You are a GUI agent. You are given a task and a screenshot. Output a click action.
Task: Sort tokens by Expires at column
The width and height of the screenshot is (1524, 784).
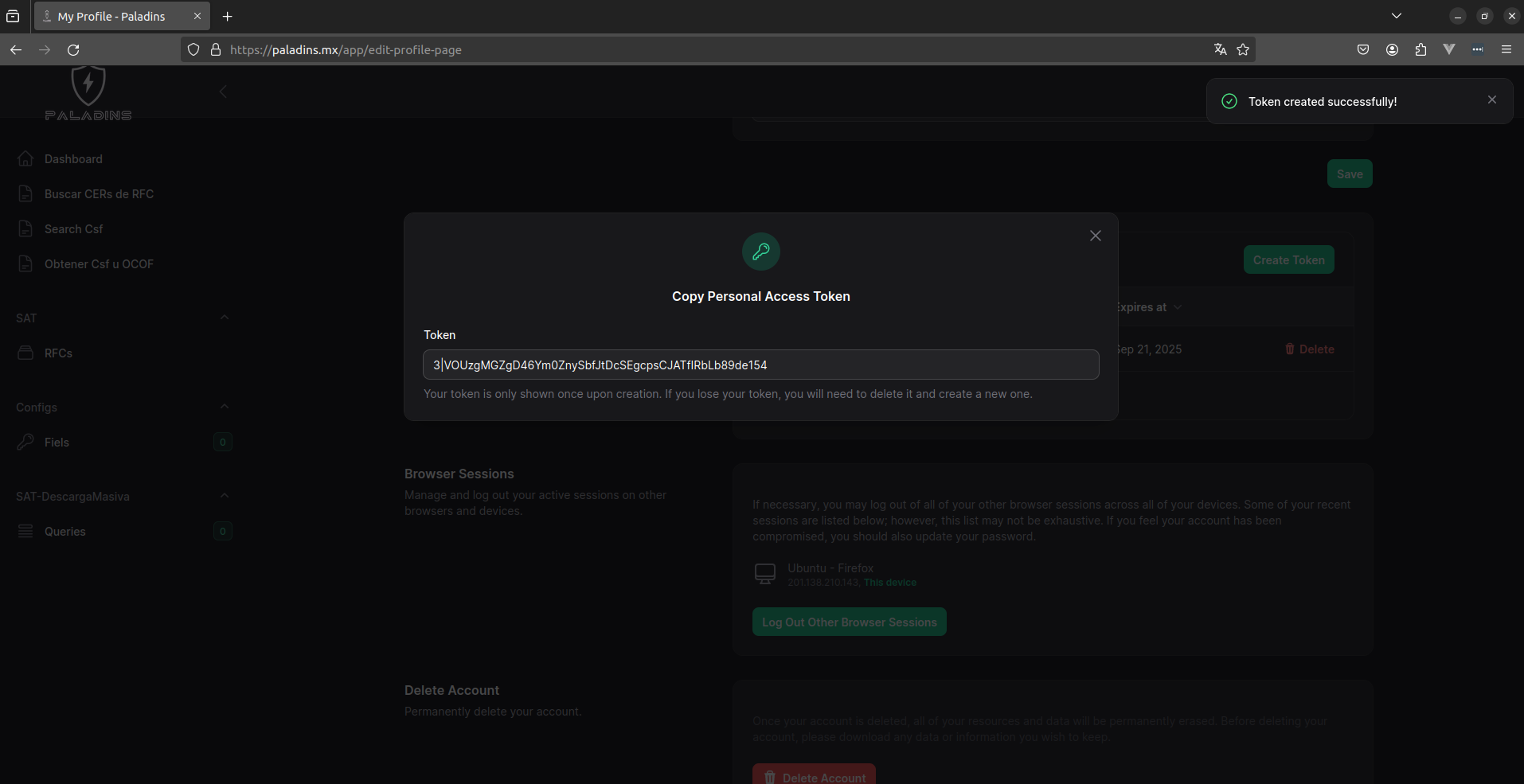1147,307
